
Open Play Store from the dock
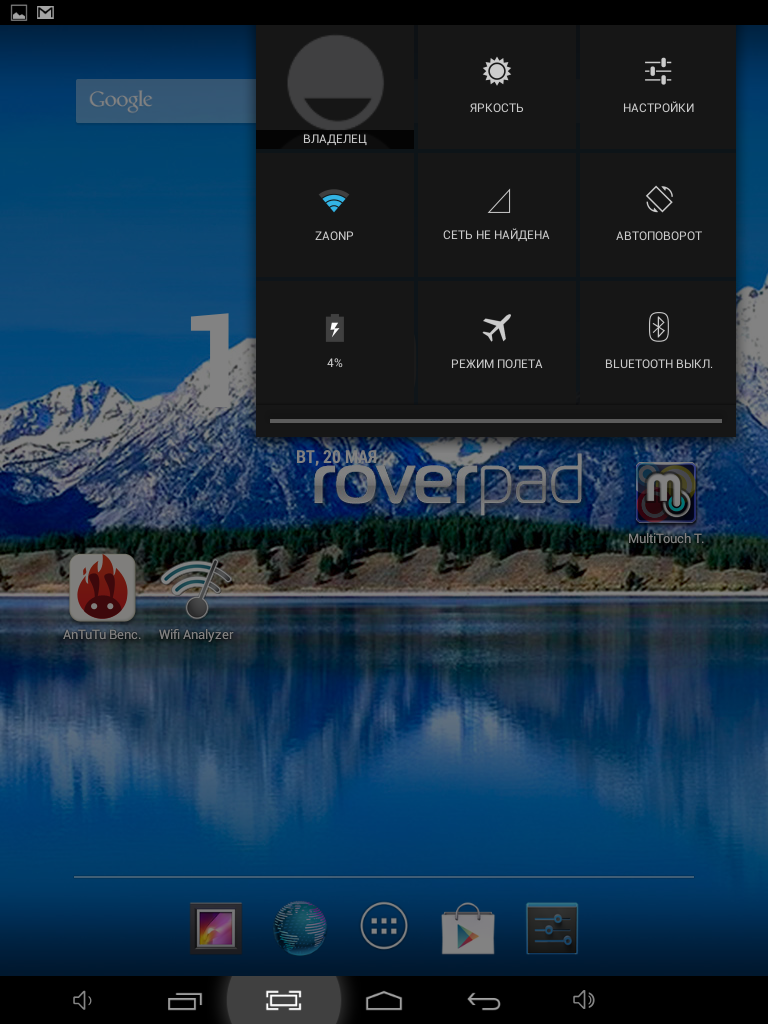[468, 928]
